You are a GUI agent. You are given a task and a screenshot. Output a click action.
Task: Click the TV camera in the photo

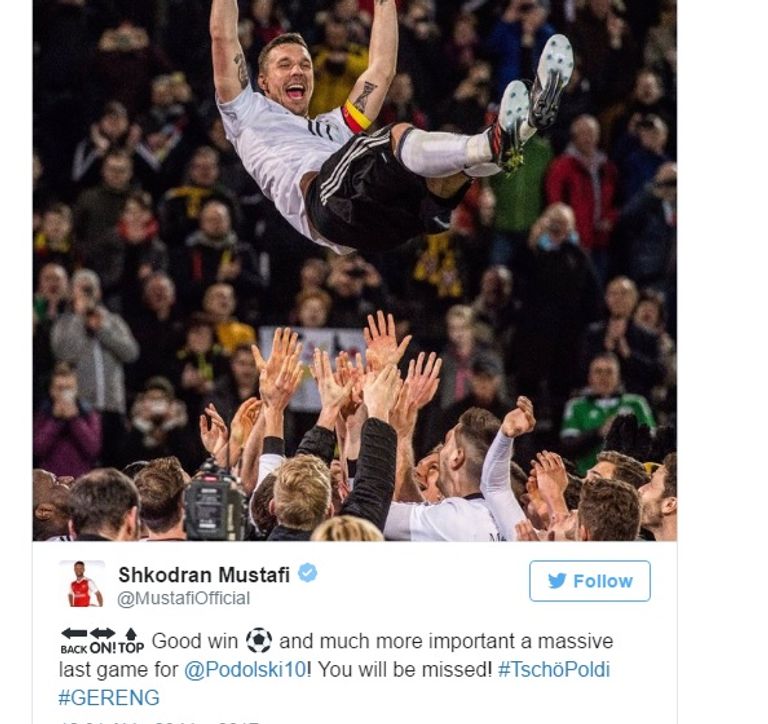(216, 500)
